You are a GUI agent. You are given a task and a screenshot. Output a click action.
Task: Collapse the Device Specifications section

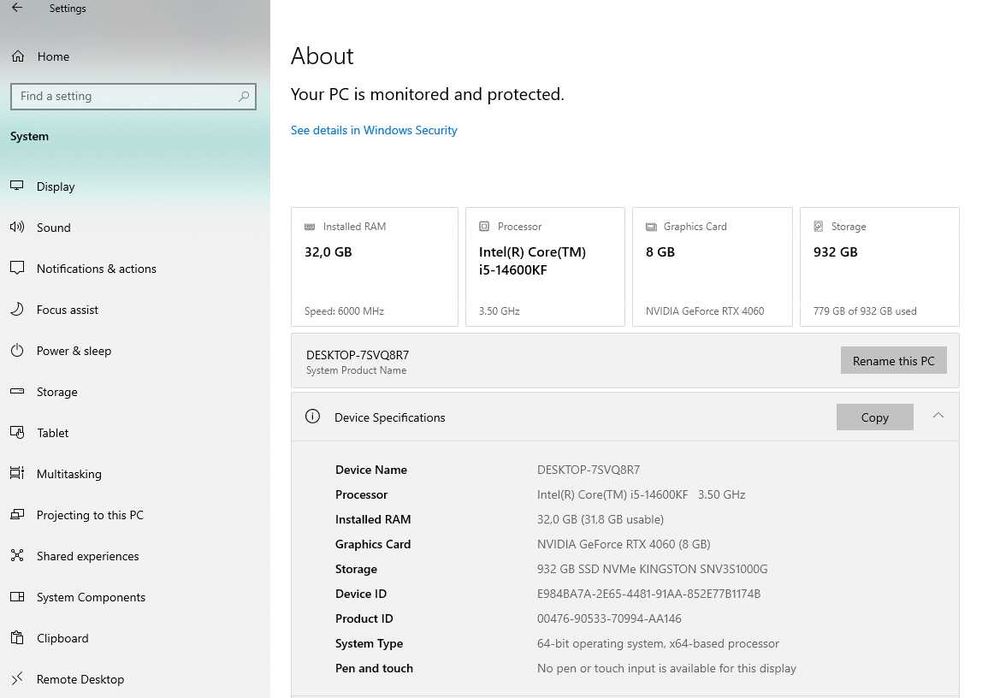tap(938, 416)
